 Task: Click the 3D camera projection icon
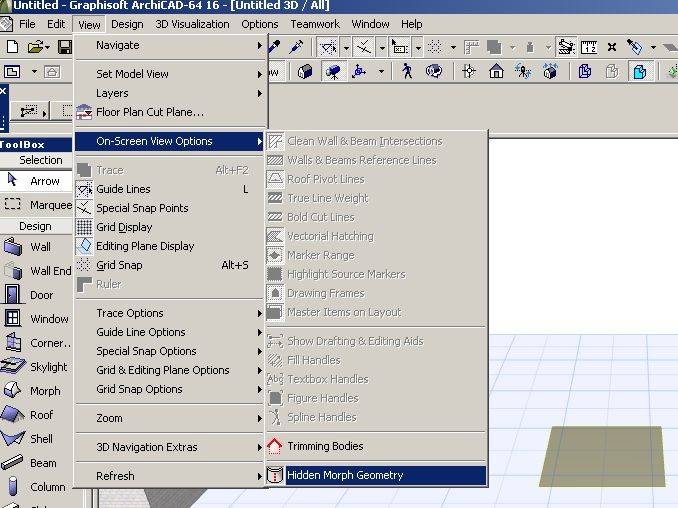tap(333, 71)
